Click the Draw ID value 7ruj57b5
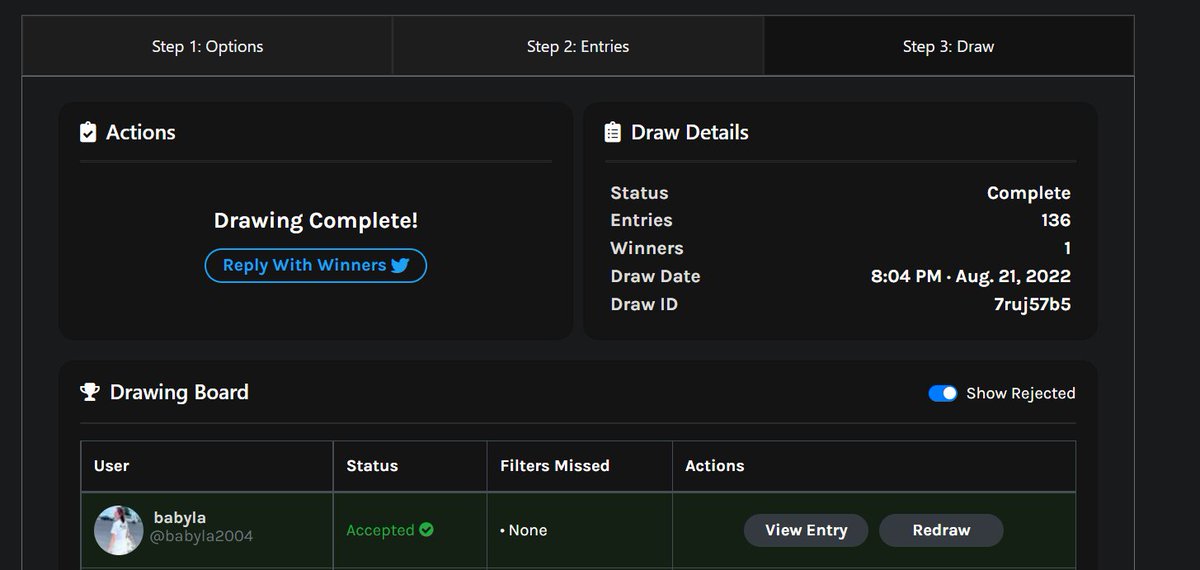Screen dimensions: 1200x570 click(1032, 304)
